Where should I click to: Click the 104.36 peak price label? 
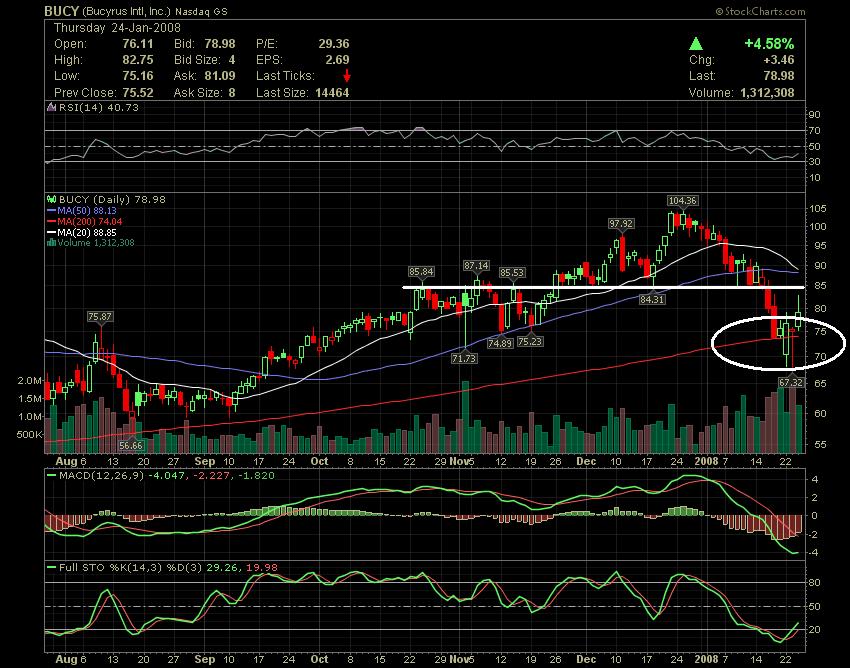(x=682, y=201)
